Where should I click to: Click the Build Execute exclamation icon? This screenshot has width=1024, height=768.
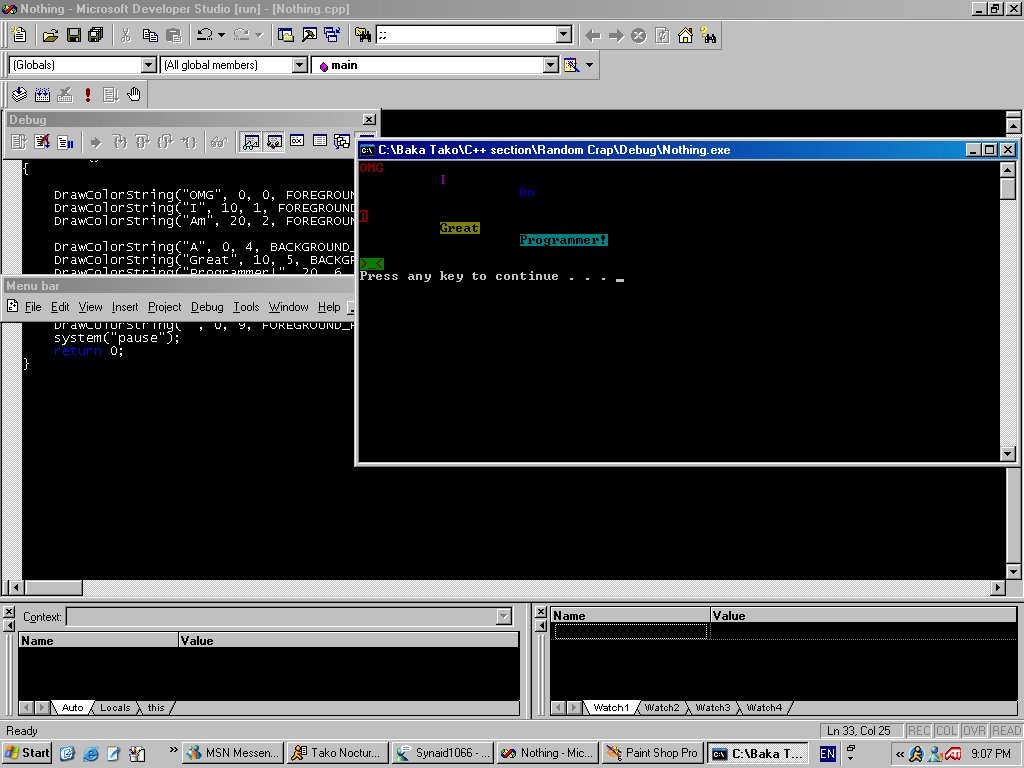click(88, 95)
